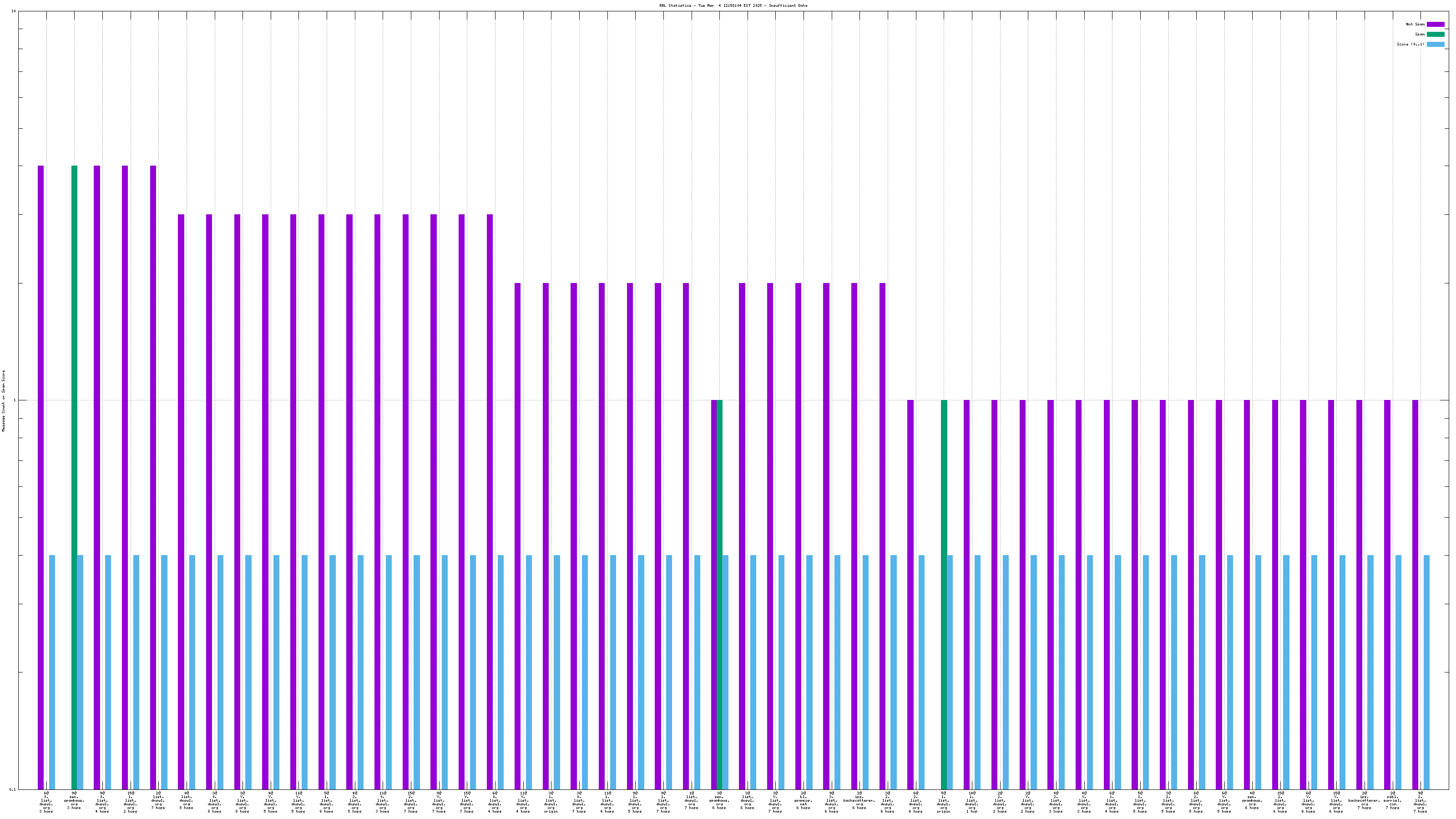Click the y-axis tick label '0.1'
Image resolution: width=1456 pixels, height=819 pixels.
(12, 789)
